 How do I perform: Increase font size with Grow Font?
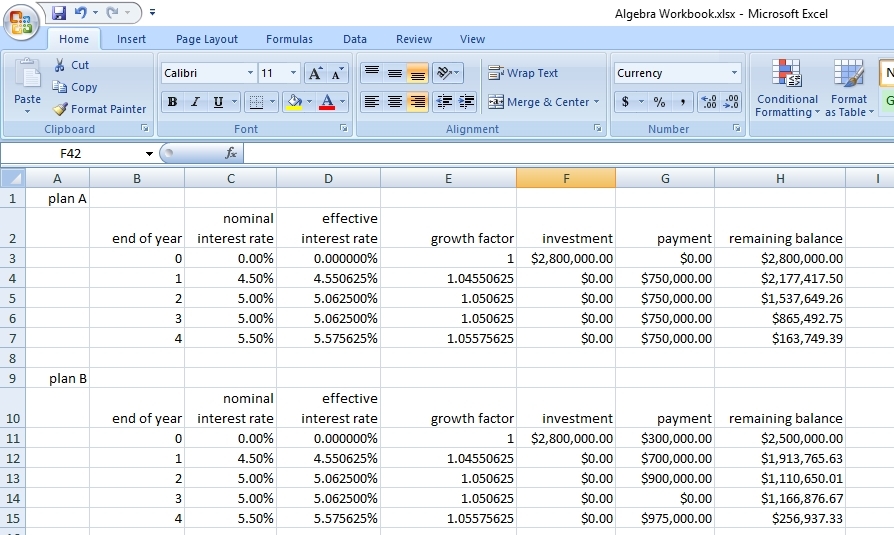pyautogui.click(x=314, y=73)
